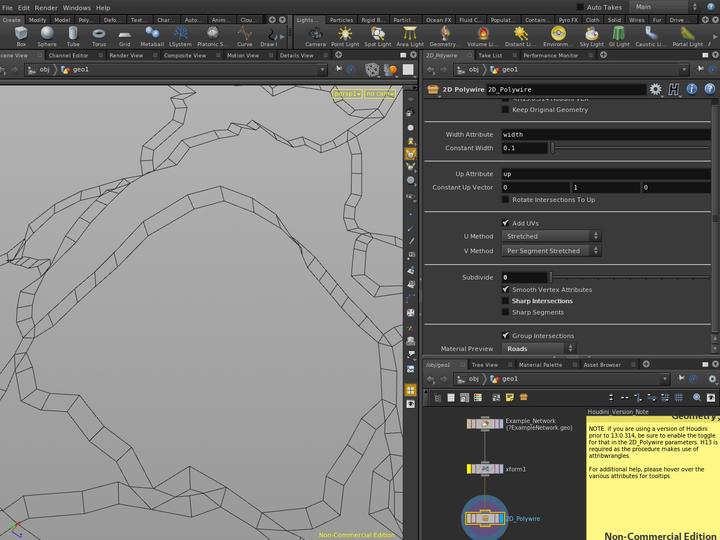Switch to the Rigid Bodies shelf tab
Screen dimensions: 720x540
tap(372, 19)
